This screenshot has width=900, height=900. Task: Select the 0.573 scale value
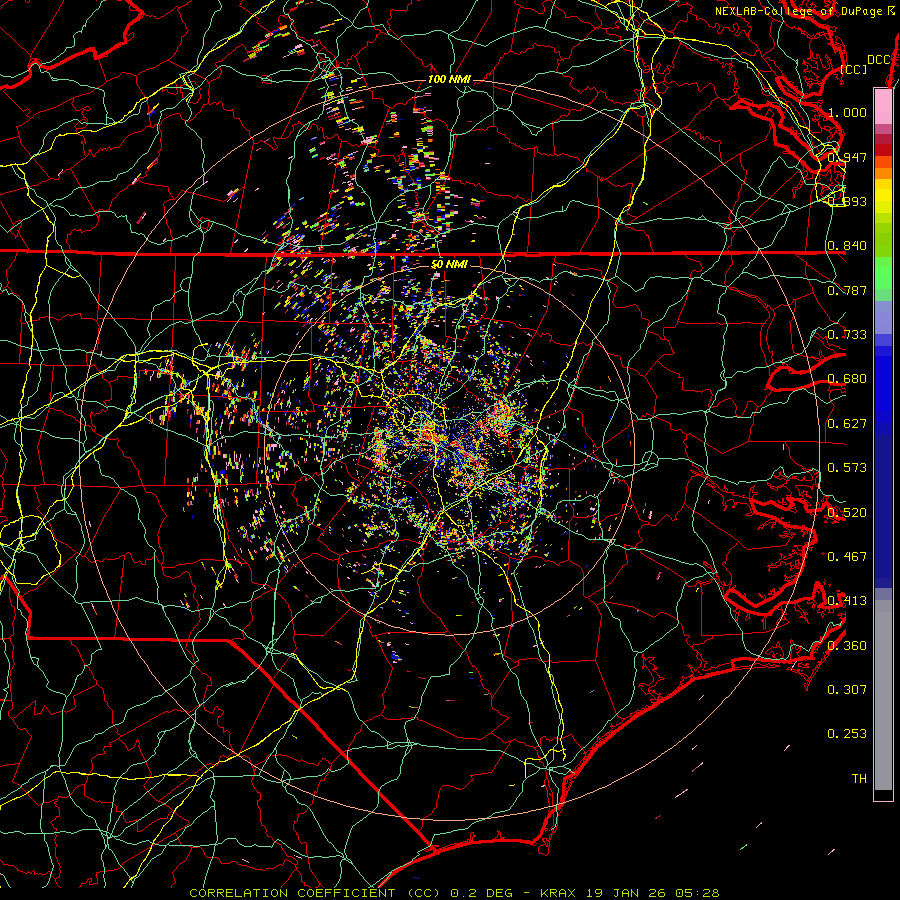pyautogui.click(x=847, y=468)
